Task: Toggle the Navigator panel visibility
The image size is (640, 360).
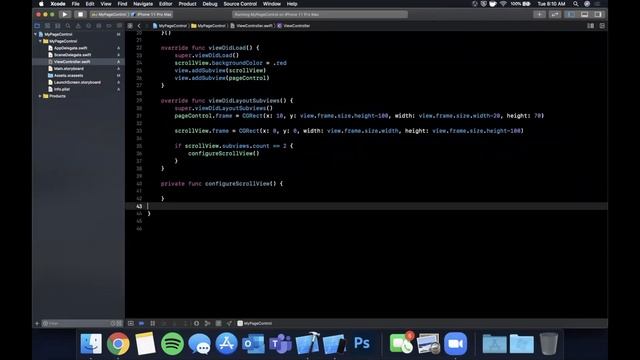Action: 571,14
